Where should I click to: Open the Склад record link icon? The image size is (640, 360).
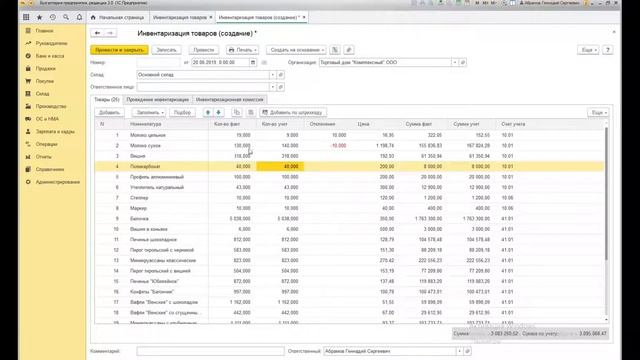coord(280,75)
